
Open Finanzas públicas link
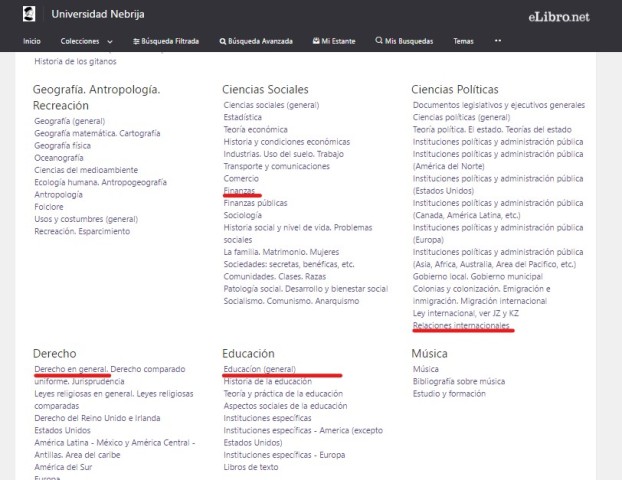point(255,203)
